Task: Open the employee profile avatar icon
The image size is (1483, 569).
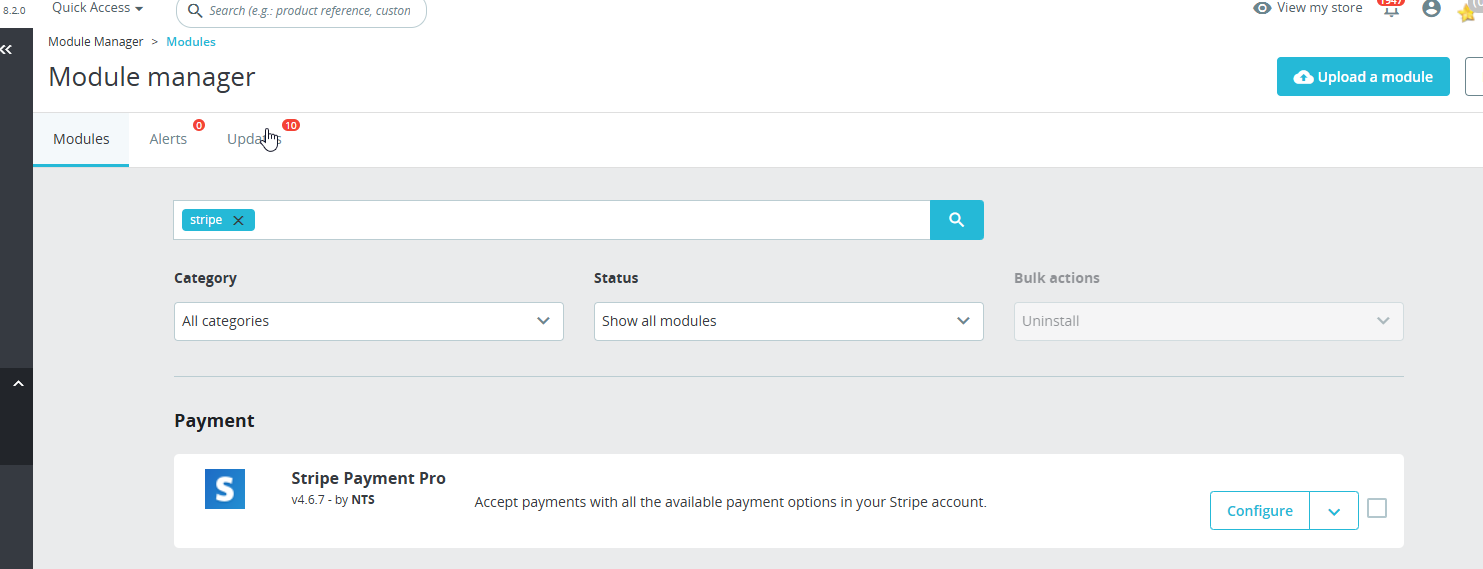Action: click(1431, 9)
